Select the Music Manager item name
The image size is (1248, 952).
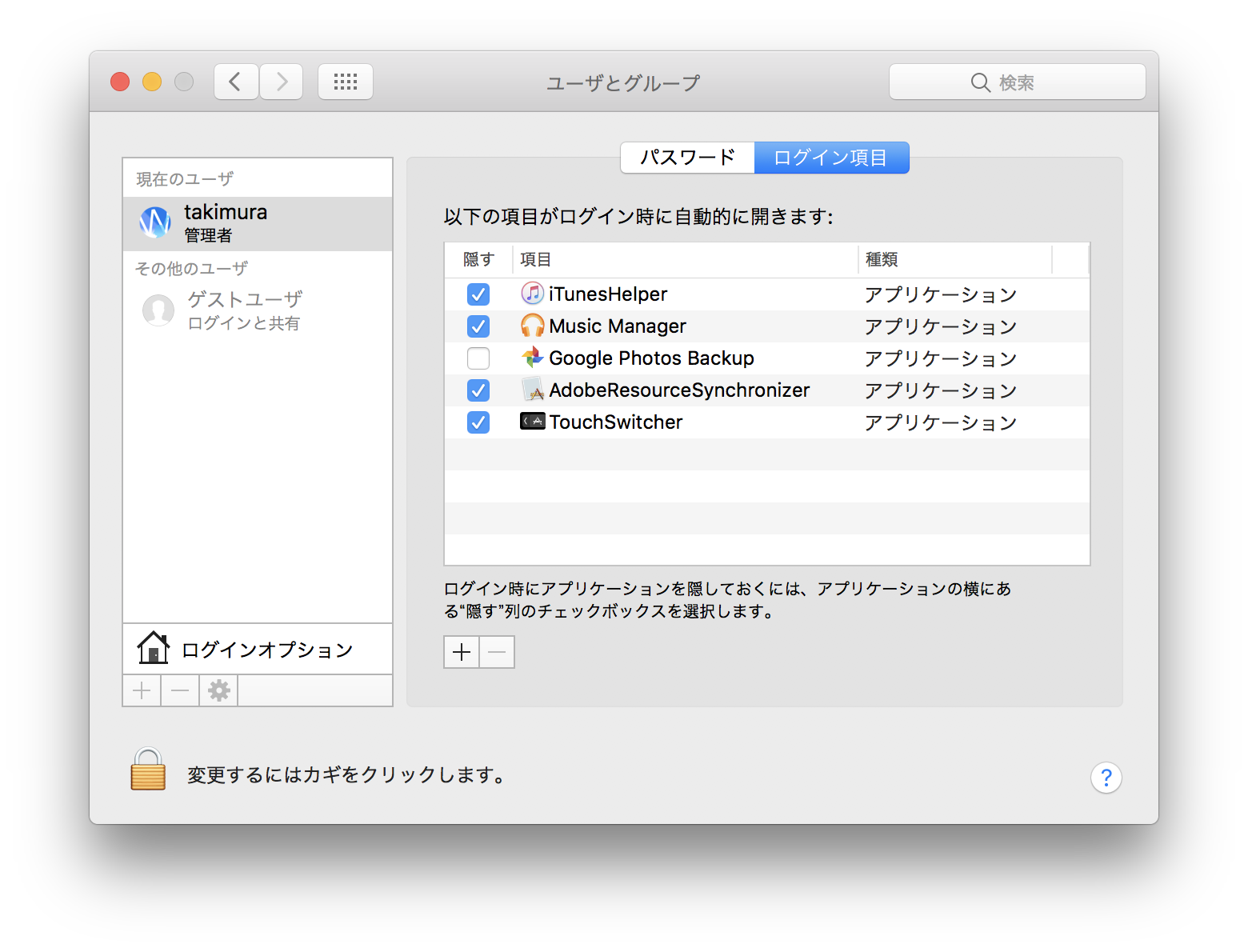tap(618, 326)
